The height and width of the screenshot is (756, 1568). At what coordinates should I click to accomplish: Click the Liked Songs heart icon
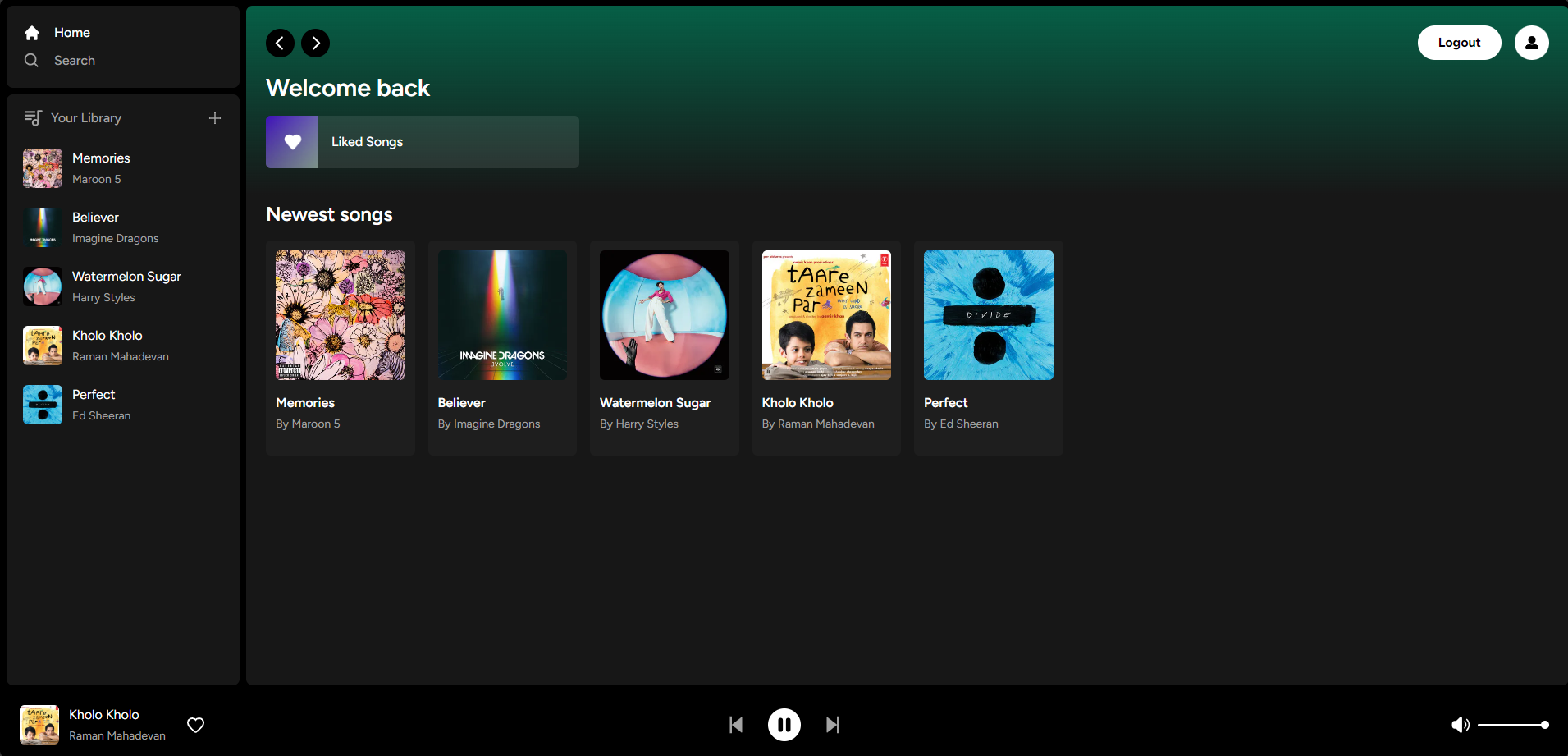pyautogui.click(x=292, y=142)
